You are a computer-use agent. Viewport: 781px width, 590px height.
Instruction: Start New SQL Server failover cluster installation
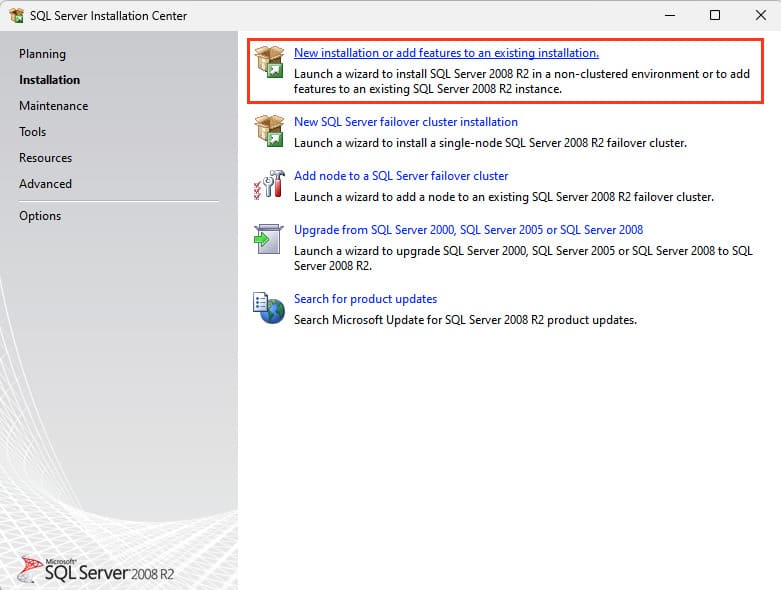tap(405, 122)
